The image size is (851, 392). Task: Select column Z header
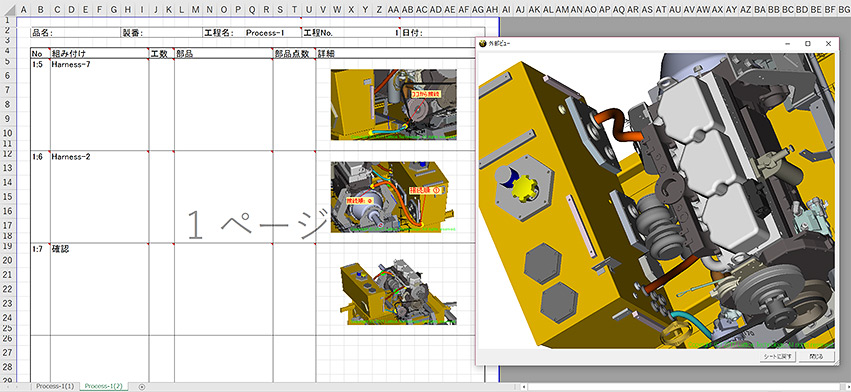tap(379, 9)
